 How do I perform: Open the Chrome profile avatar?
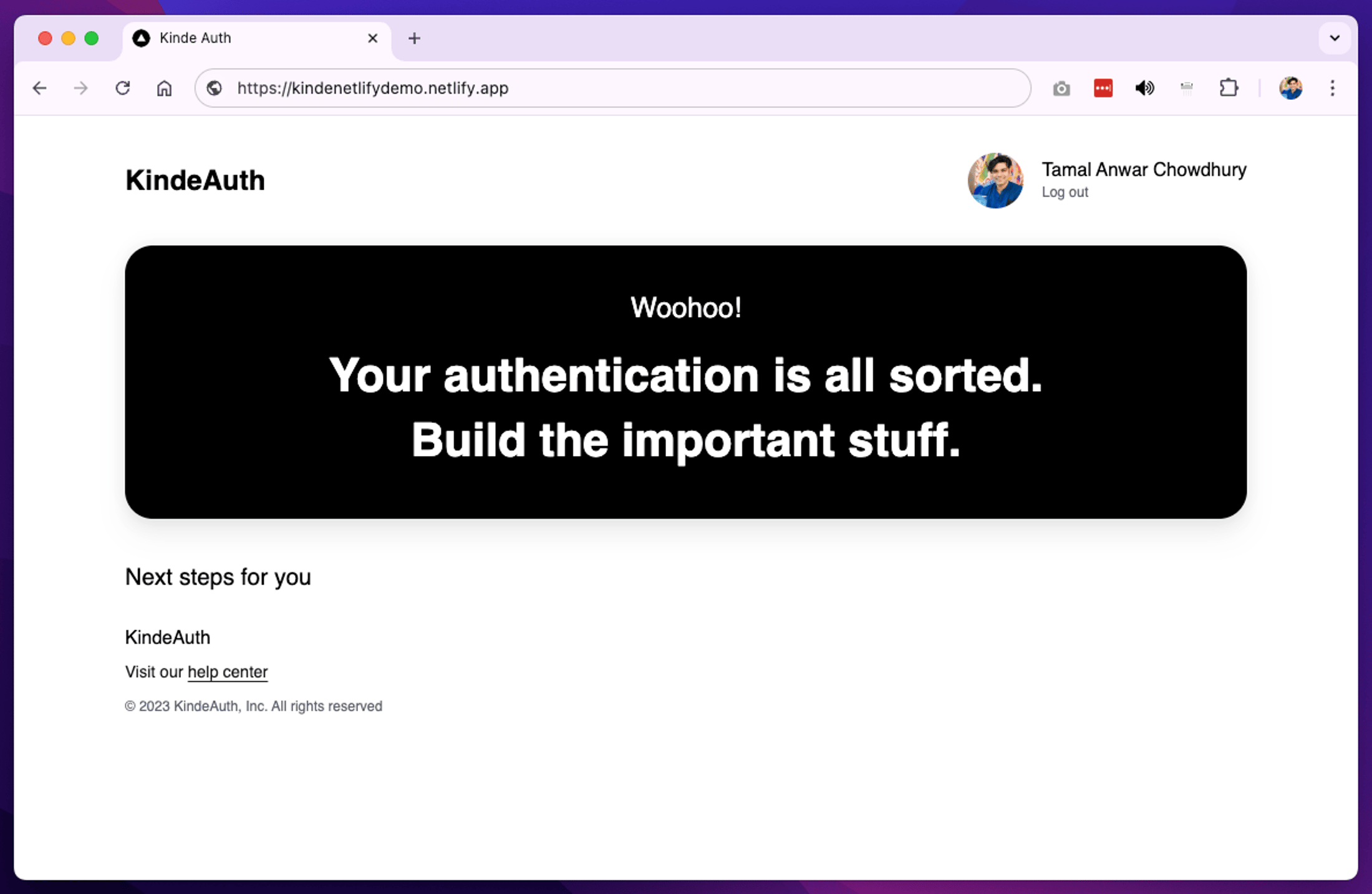[1290, 88]
